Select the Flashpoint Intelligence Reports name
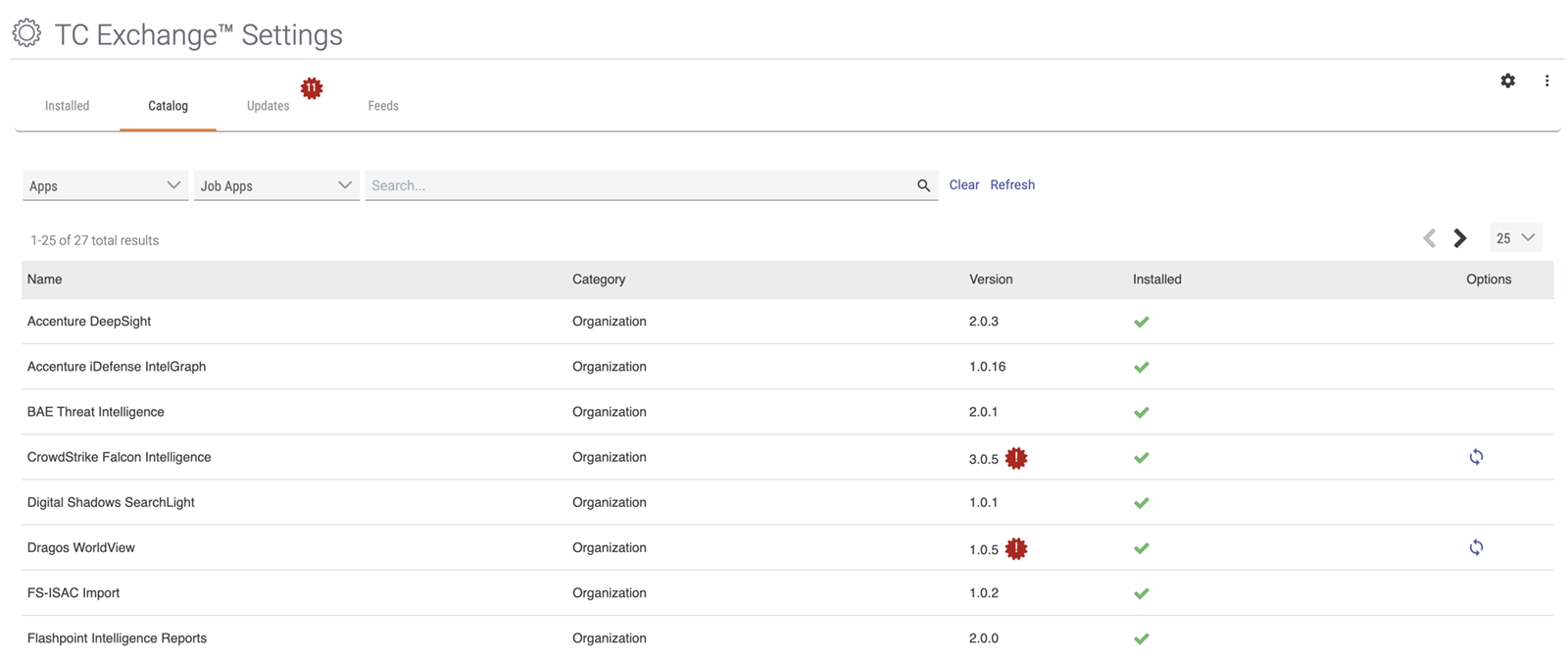The image size is (1568, 659). 117,637
